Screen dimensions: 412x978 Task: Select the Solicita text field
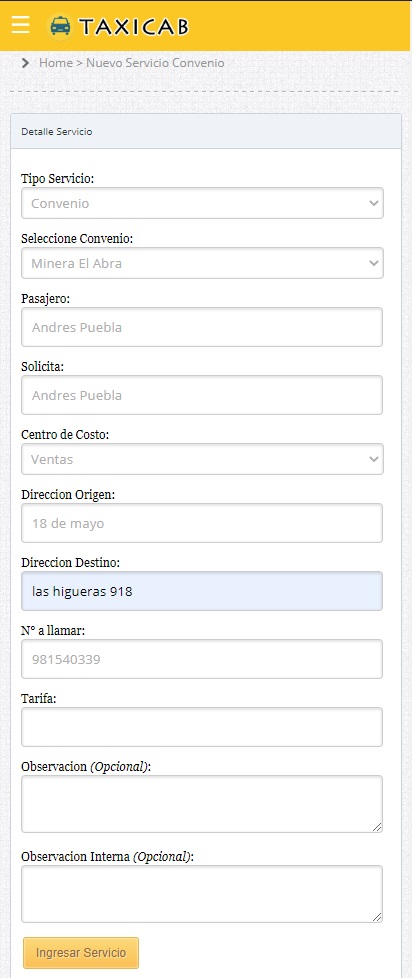(x=202, y=395)
